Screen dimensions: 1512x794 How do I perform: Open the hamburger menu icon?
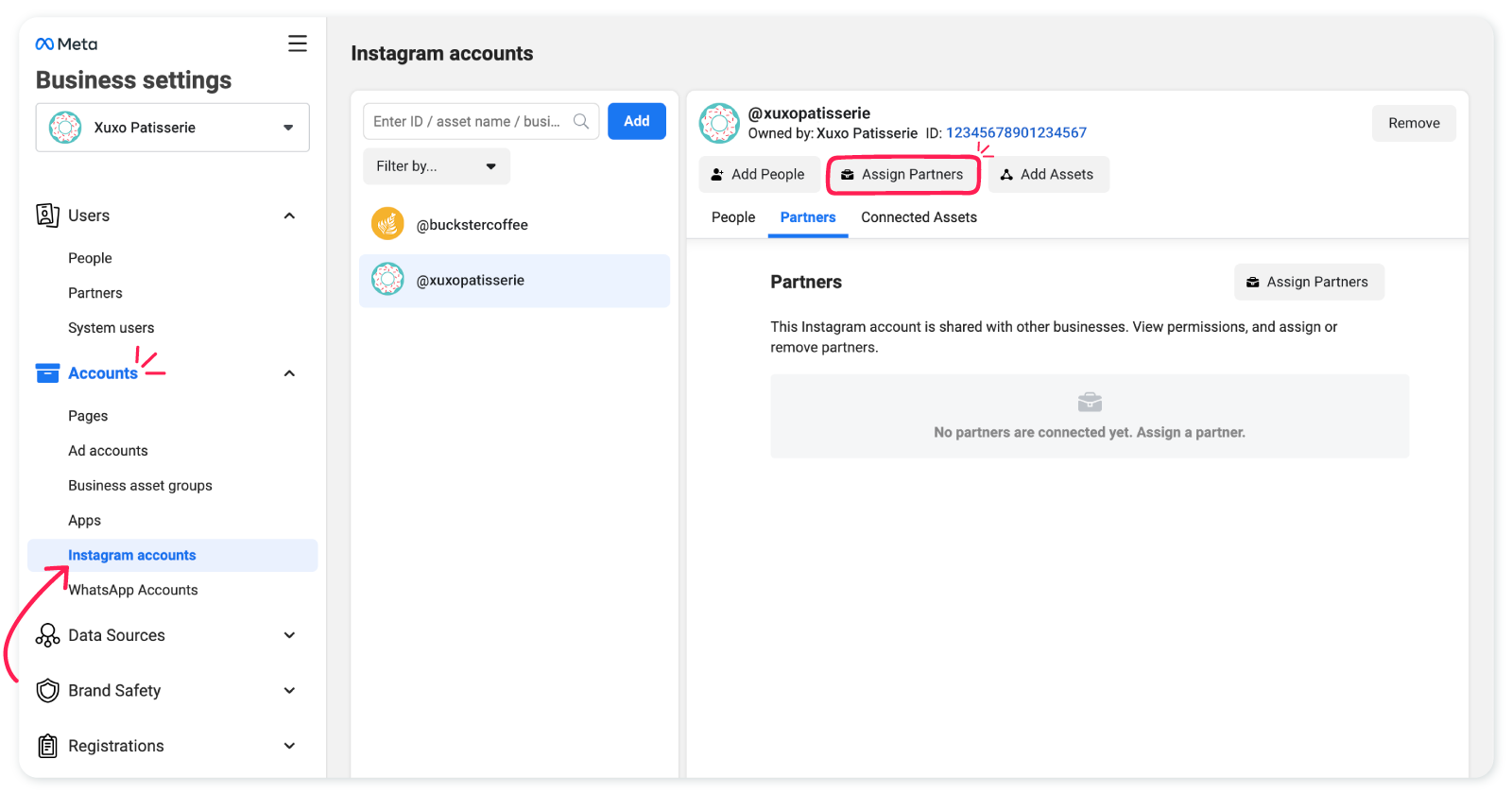pyautogui.click(x=298, y=43)
